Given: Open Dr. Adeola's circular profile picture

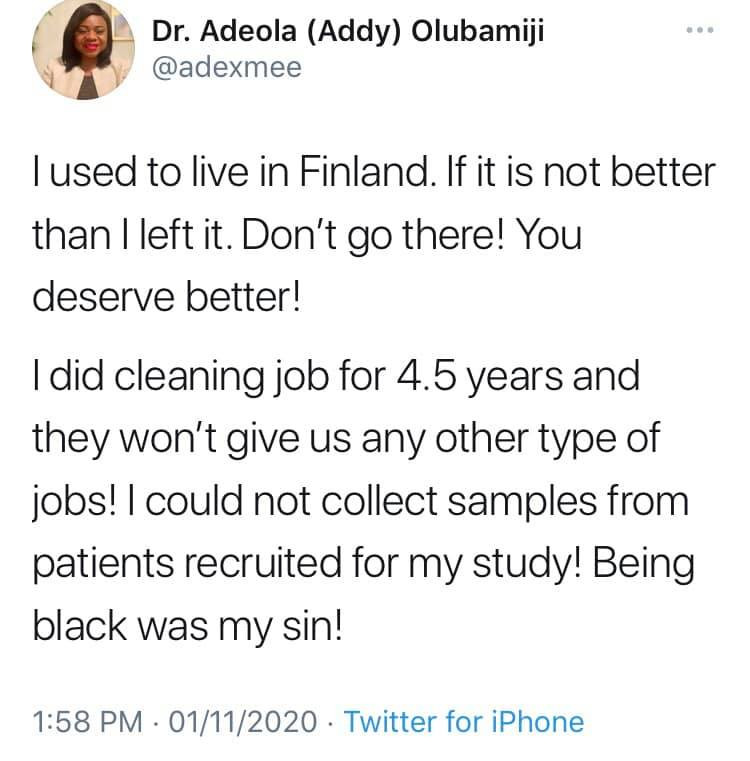Looking at the screenshot, I should [x=83, y=50].
